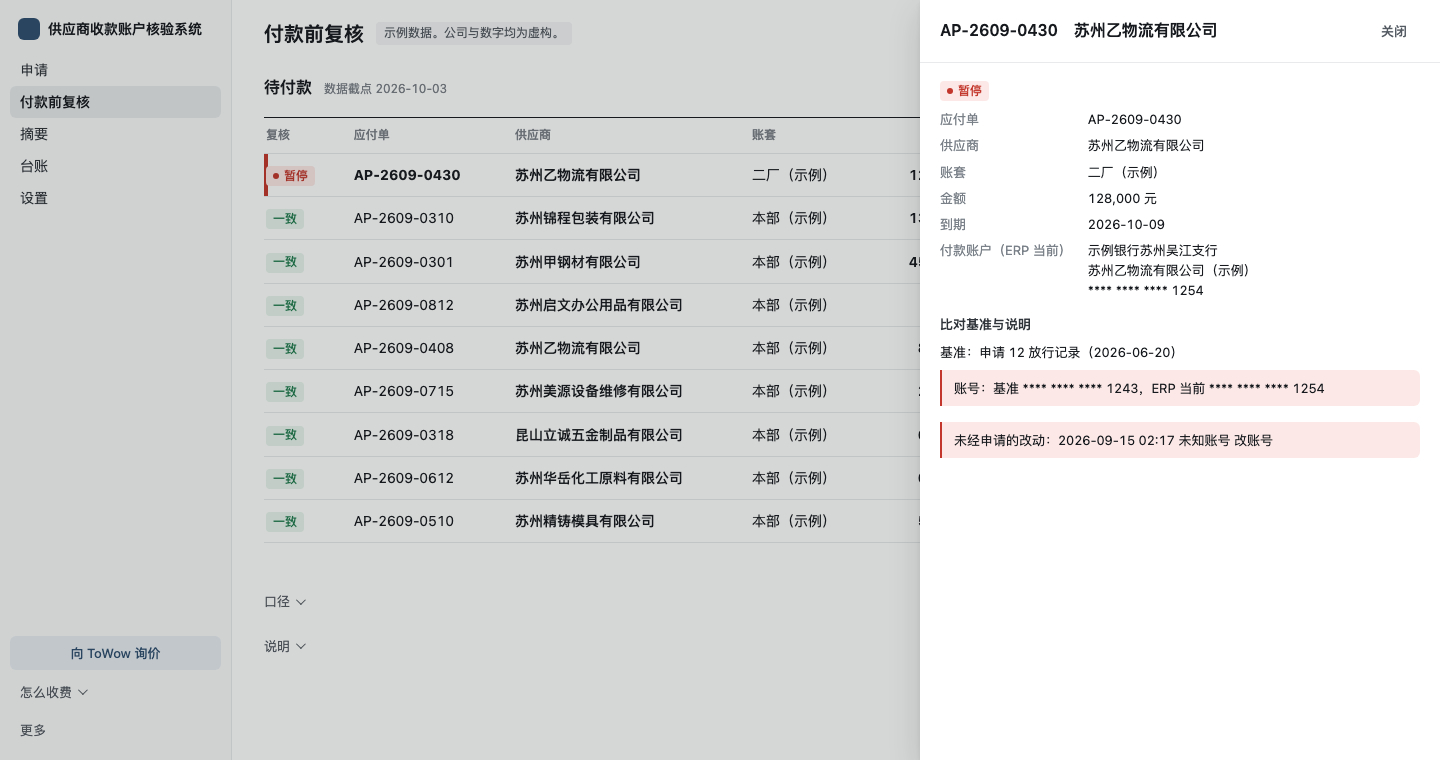Viewport: 1440px width, 760px height.
Task: Click payable number AP-2609-0715
Action: (404, 391)
